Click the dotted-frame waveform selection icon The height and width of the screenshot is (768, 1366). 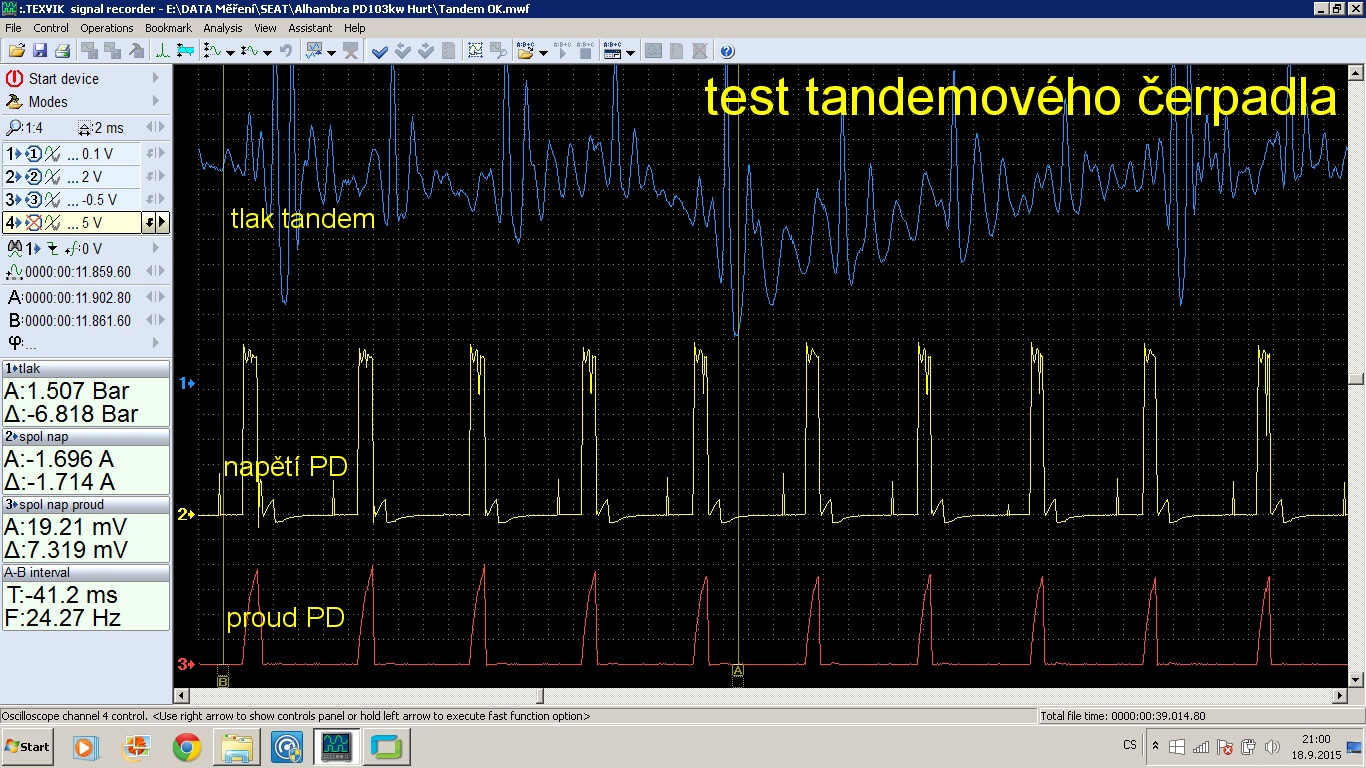(475, 51)
